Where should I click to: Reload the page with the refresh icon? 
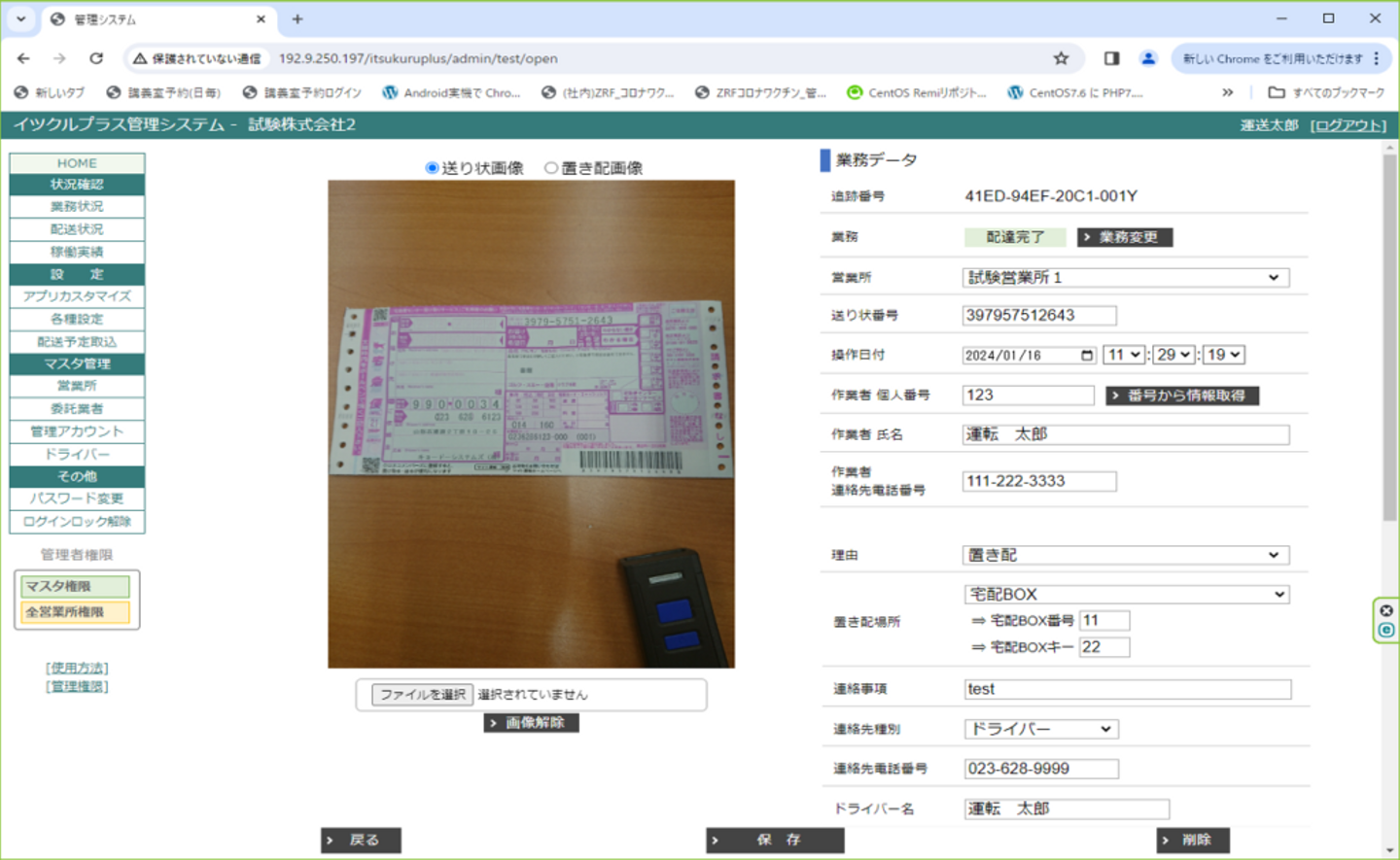[x=96, y=58]
